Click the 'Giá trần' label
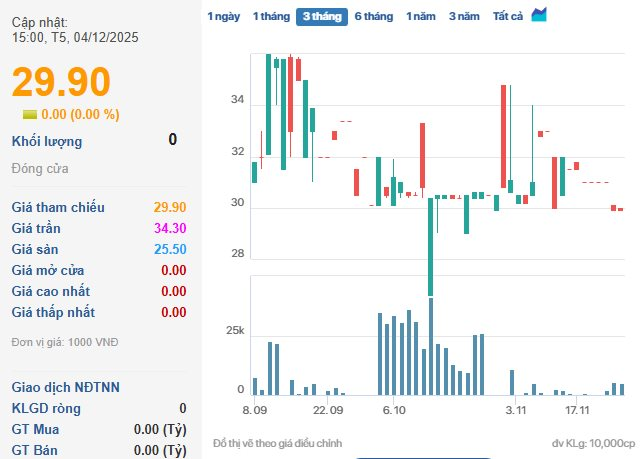Screen dimensions: 644x459 (x=36, y=228)
